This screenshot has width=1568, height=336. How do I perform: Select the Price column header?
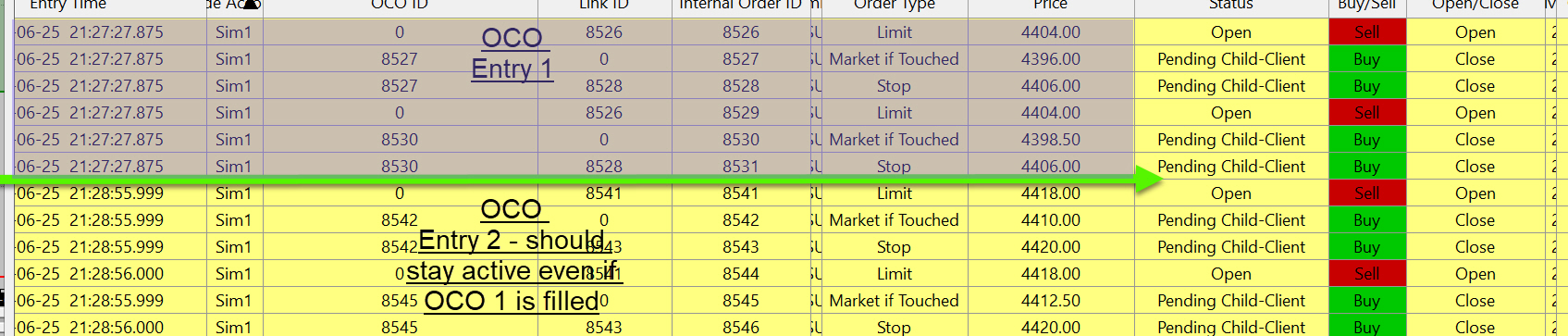1051,5
